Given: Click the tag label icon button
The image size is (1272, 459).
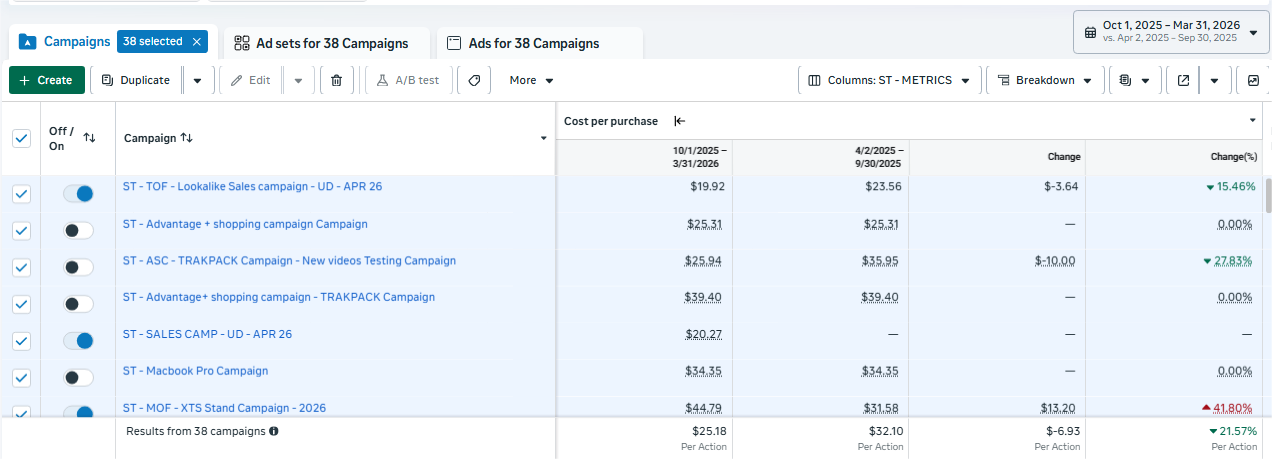Looking at the screenshot, I should [474, 80].
